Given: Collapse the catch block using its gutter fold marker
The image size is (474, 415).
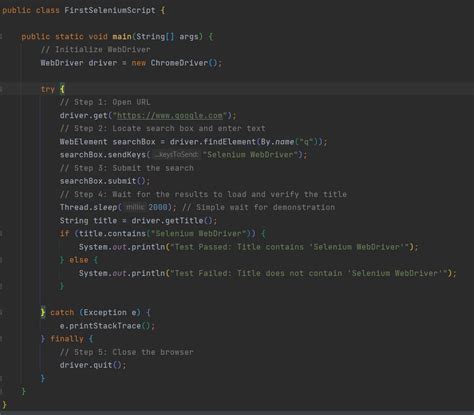Looking at the screenshot, I should pos(1,312).
